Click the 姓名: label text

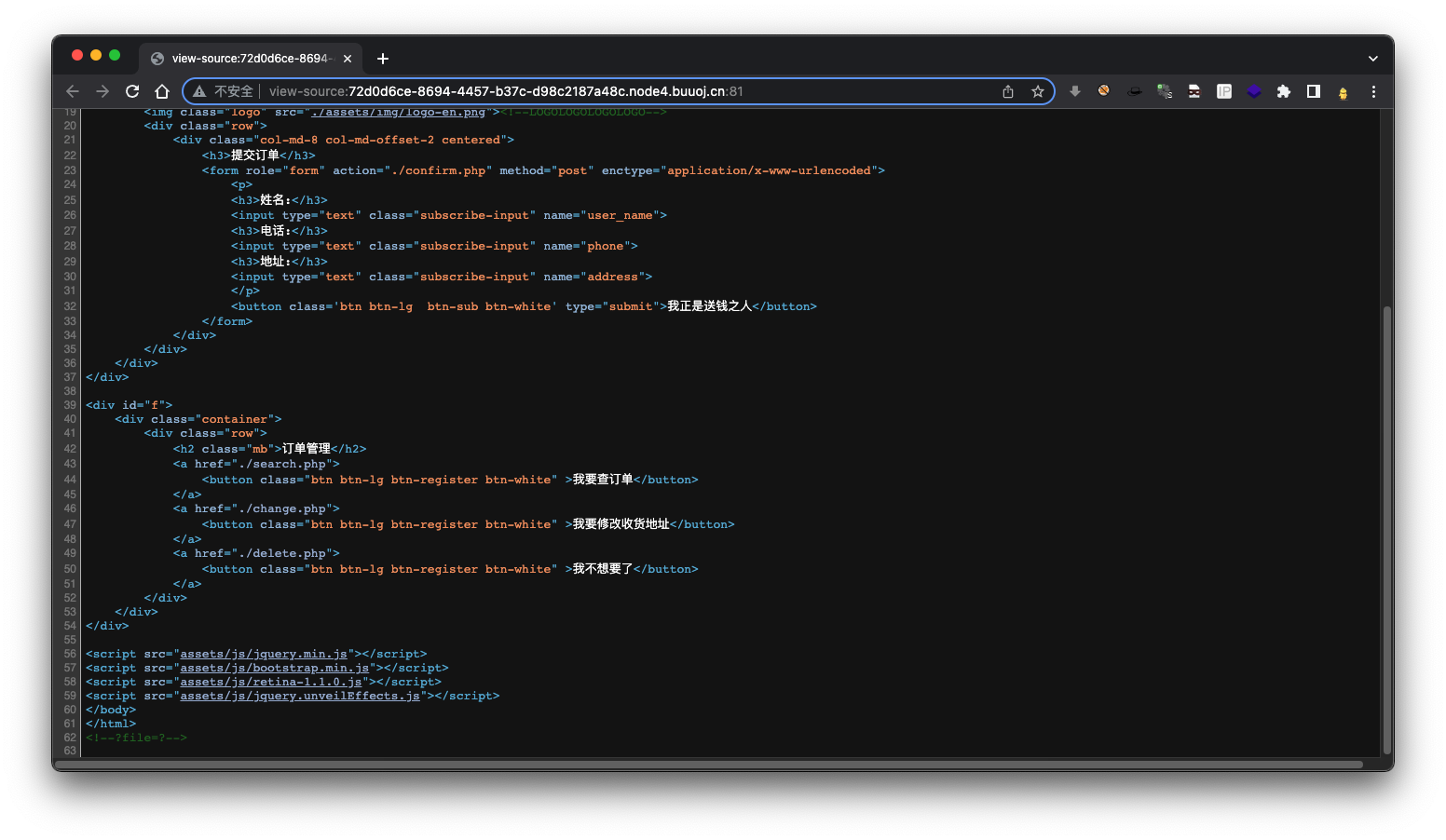[x=276, y=200]
